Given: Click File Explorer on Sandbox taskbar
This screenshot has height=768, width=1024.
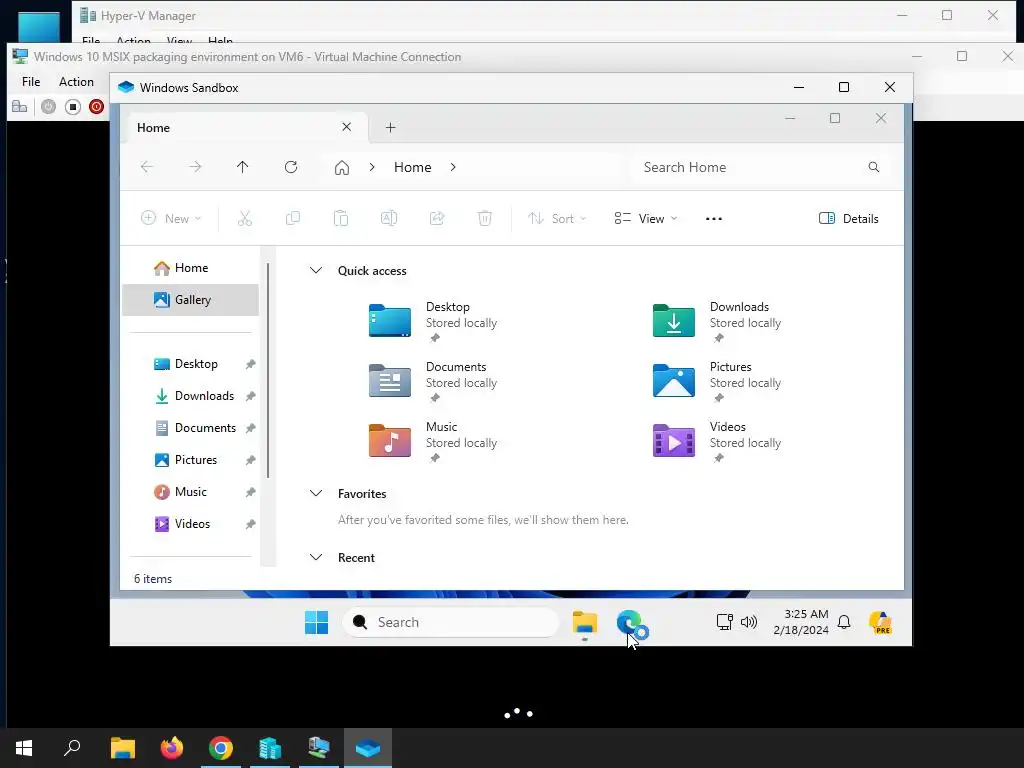Looking at the screenshot, I should coord(584,624).
